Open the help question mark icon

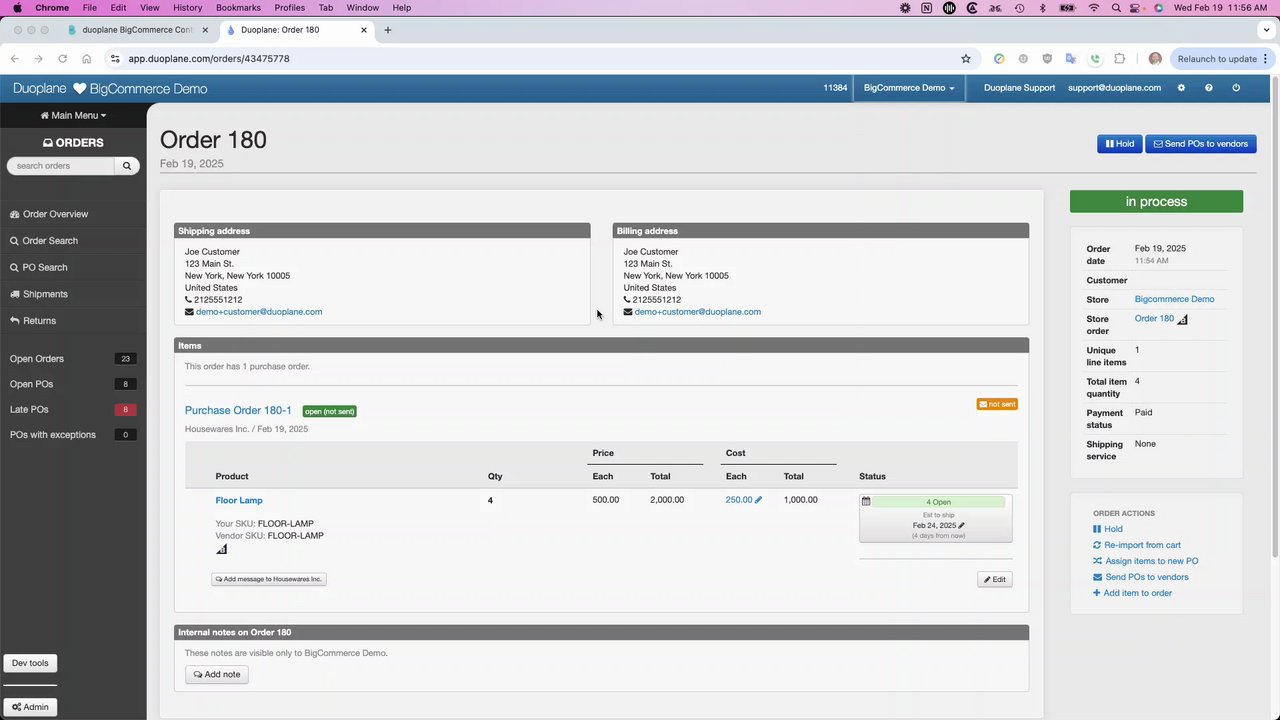(x=1208, y=88)
